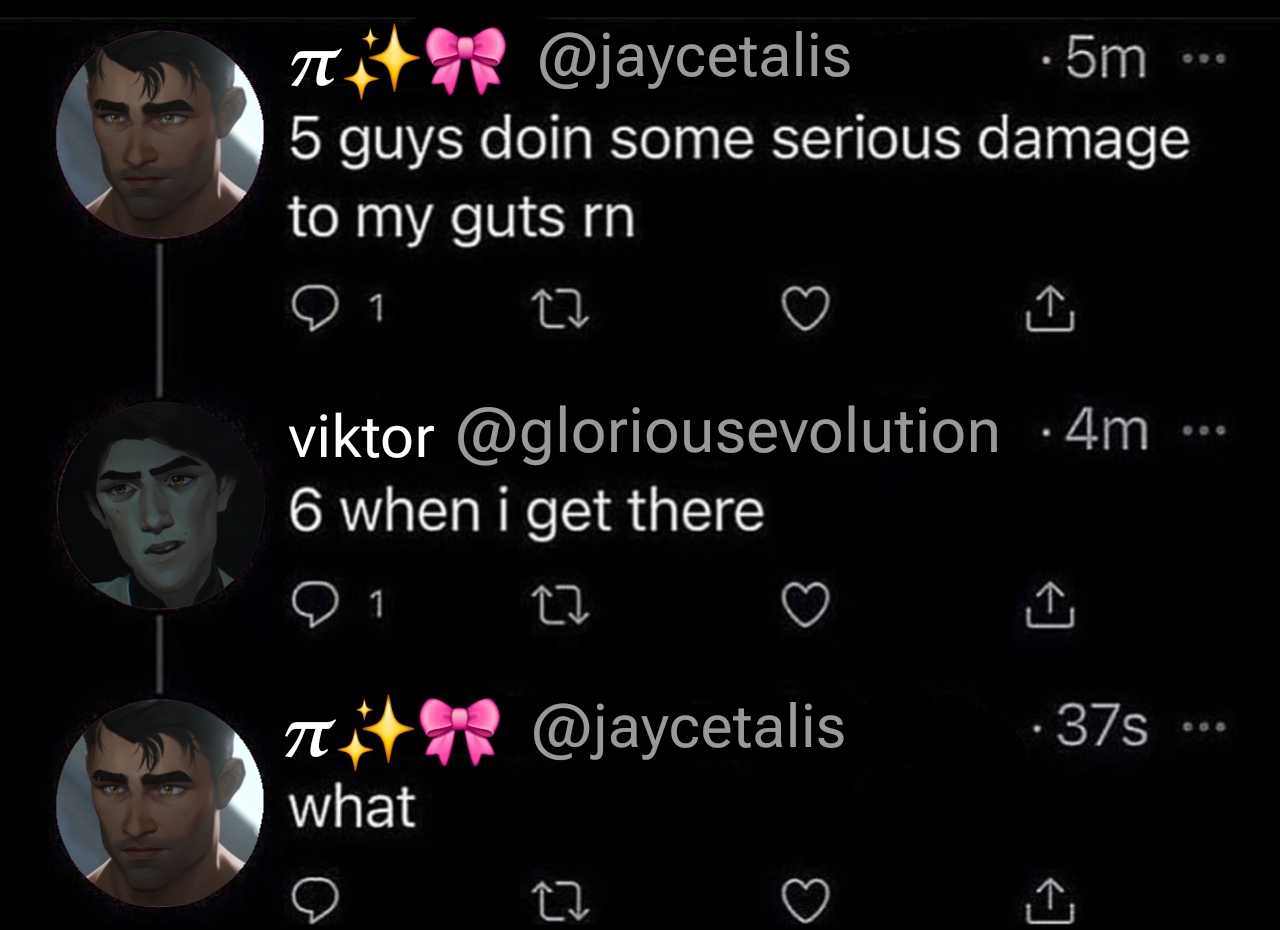Share the 'what' tweet
Viewport: 1280px width, 930px height.
[x=1050, y=898]
